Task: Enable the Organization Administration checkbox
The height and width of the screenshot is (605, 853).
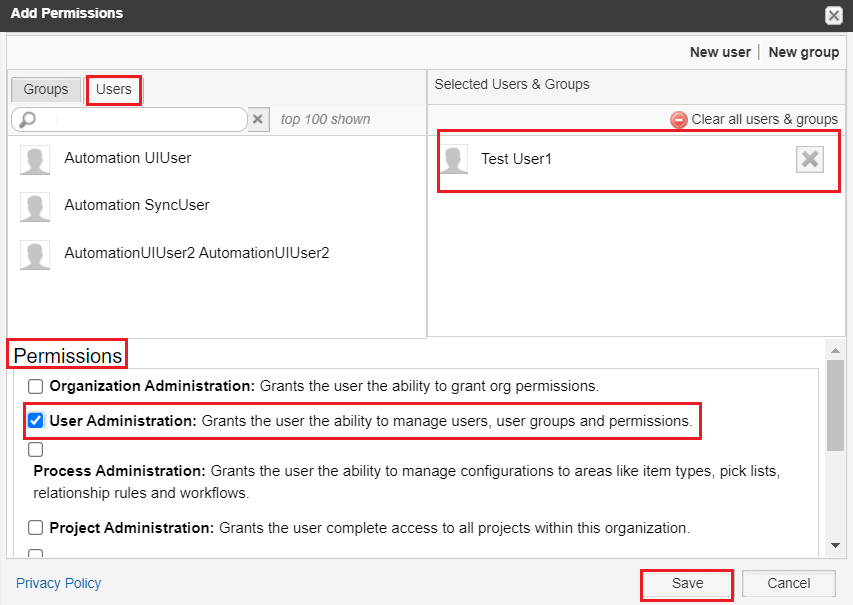Action: point(35,386)
